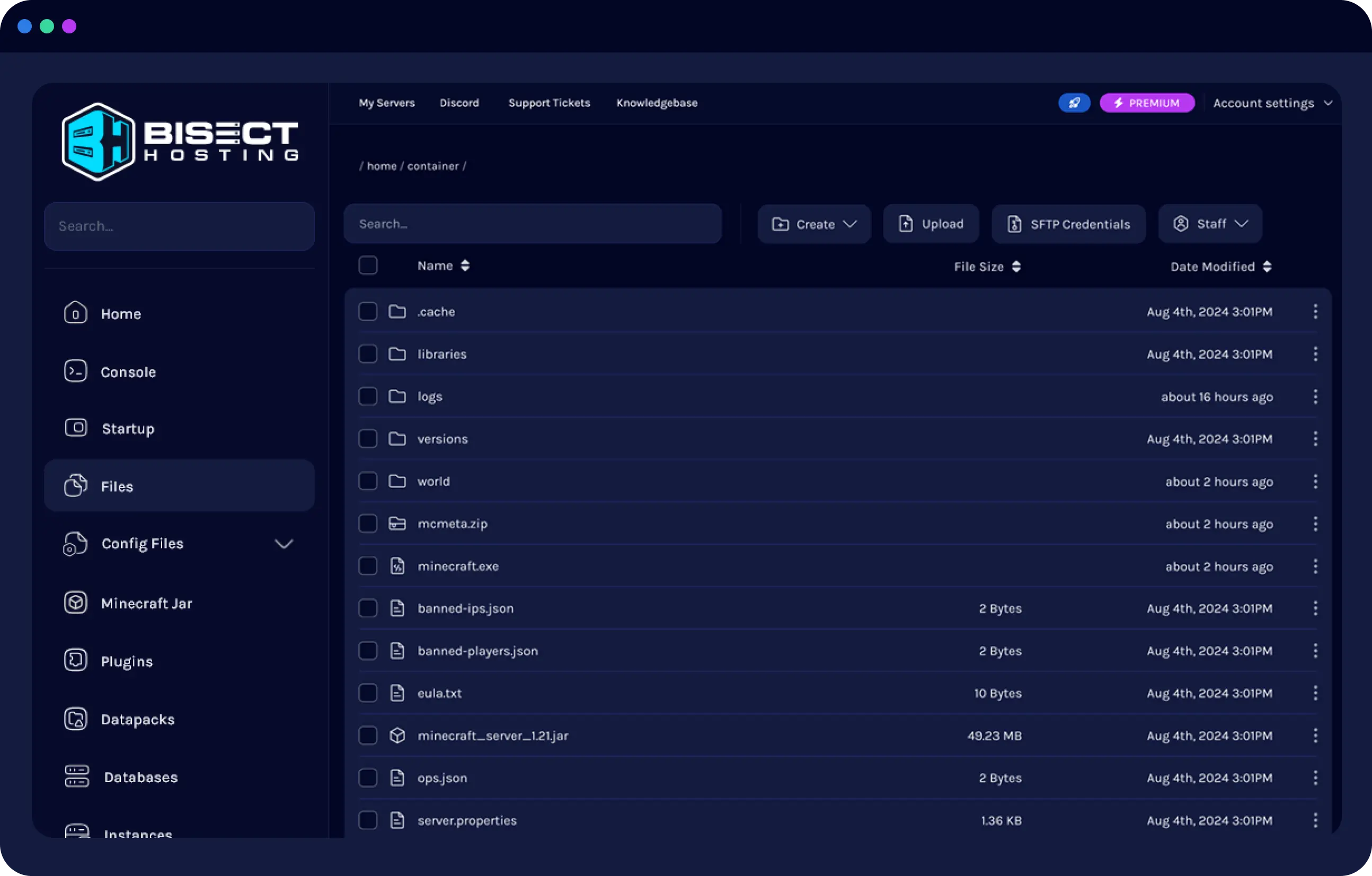Open the Staff dropdown menu
Screen dimensions: 1372x876
coord(1210,224)
